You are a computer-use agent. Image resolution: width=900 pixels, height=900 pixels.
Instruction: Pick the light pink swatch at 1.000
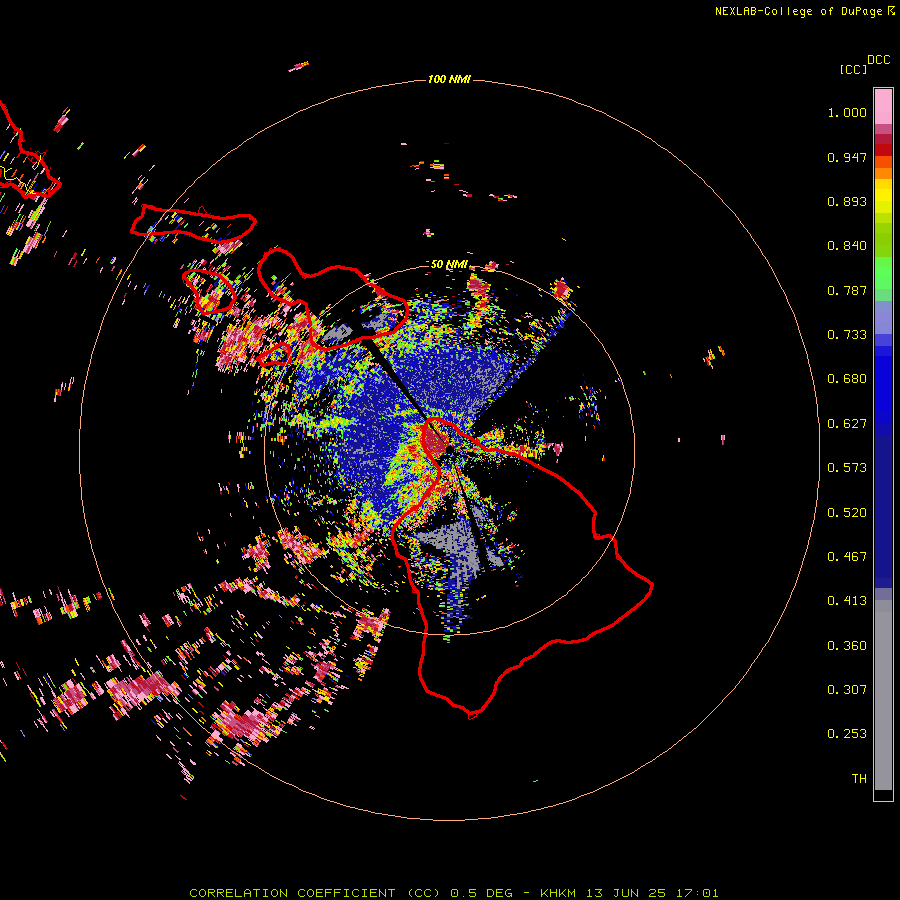click(x=883, y=107)
